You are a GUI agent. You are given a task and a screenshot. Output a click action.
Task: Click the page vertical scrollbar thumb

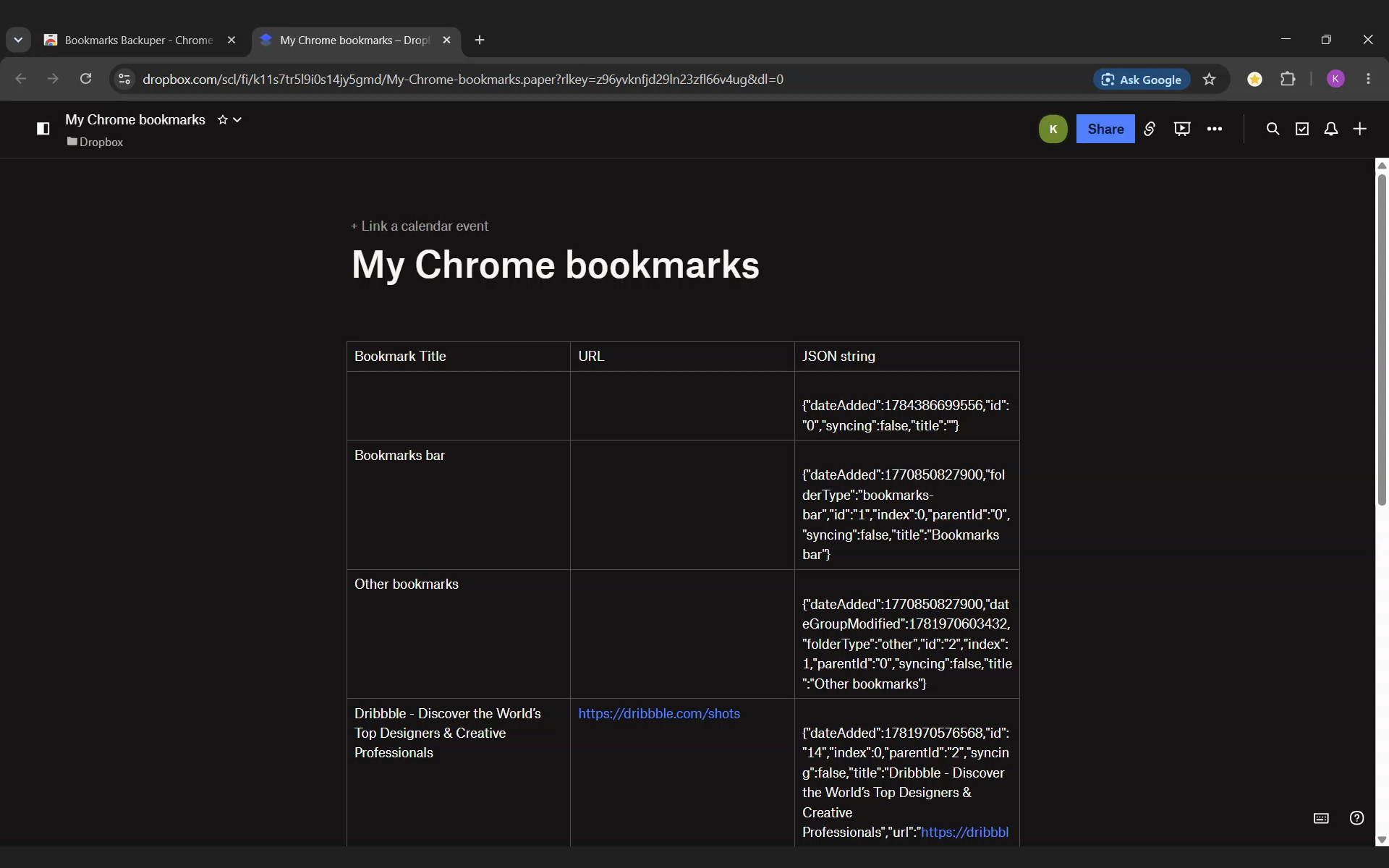pyautogui.click(x=1382, y=340)
